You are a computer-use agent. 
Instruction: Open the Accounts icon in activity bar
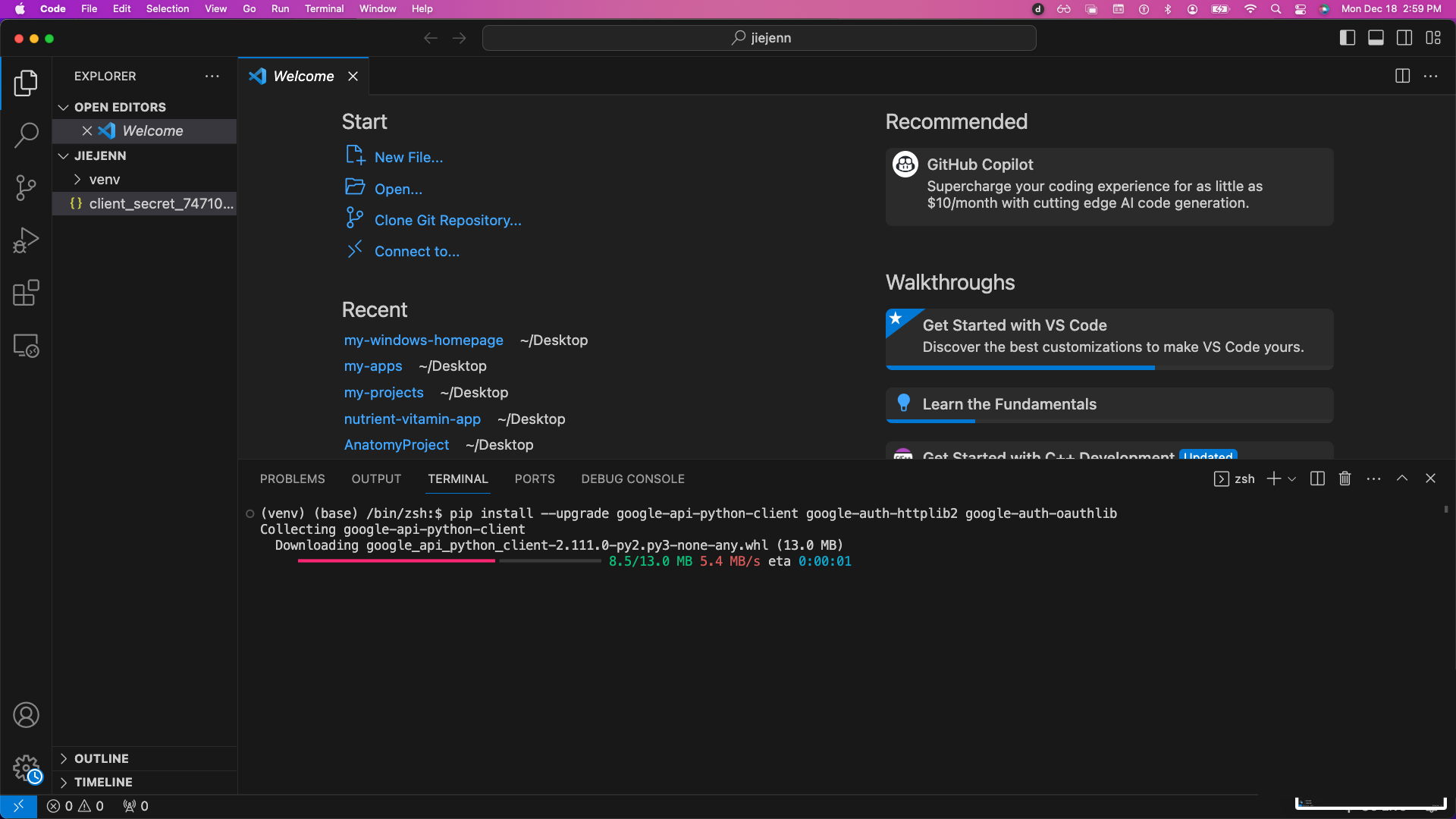pyautogui.click(x=26, y=715)
